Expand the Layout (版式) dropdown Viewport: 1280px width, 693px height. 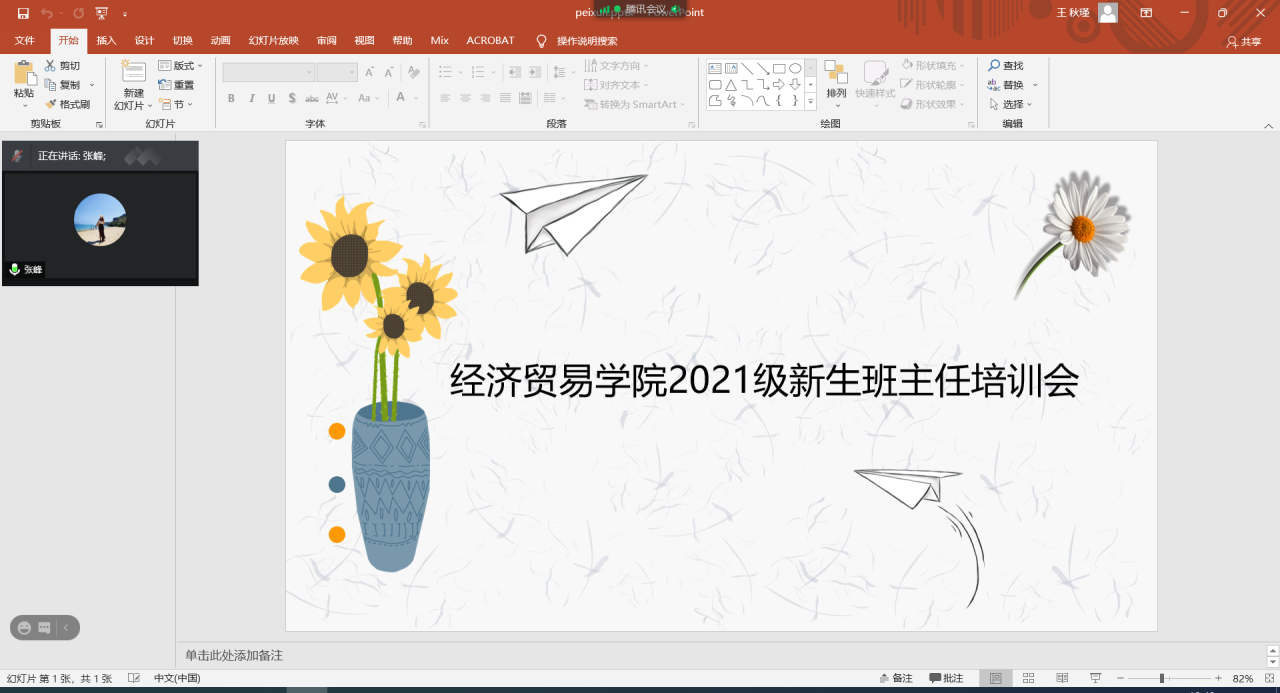point(181,66)
